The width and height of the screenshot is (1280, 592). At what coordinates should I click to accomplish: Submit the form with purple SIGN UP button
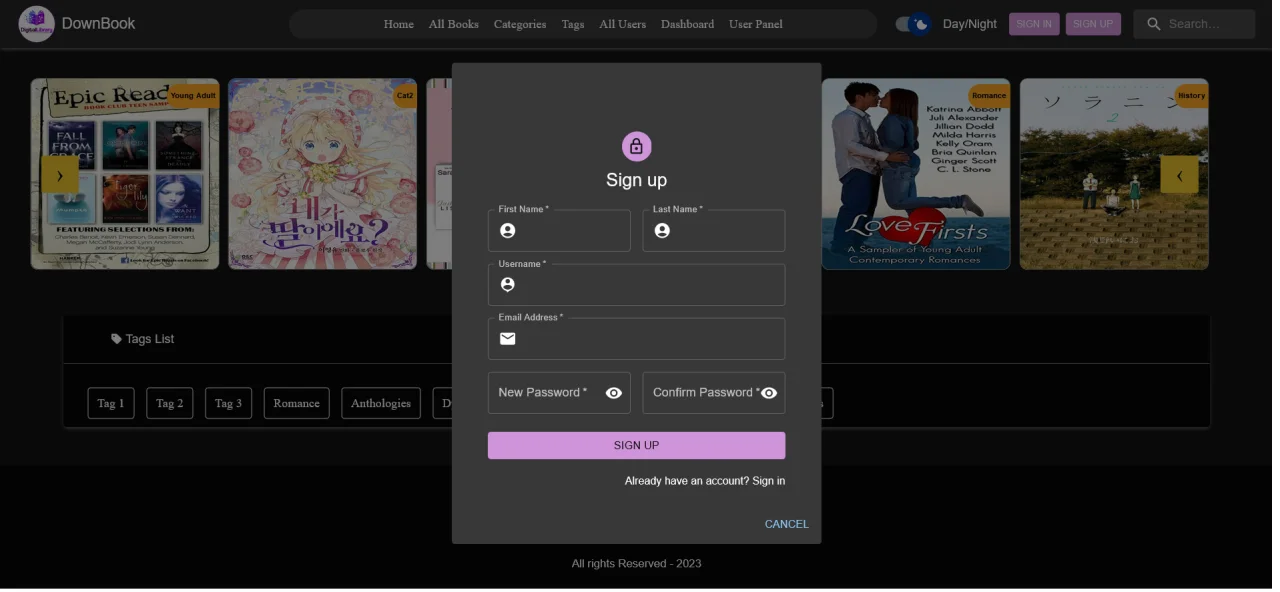tap(637, 446)
